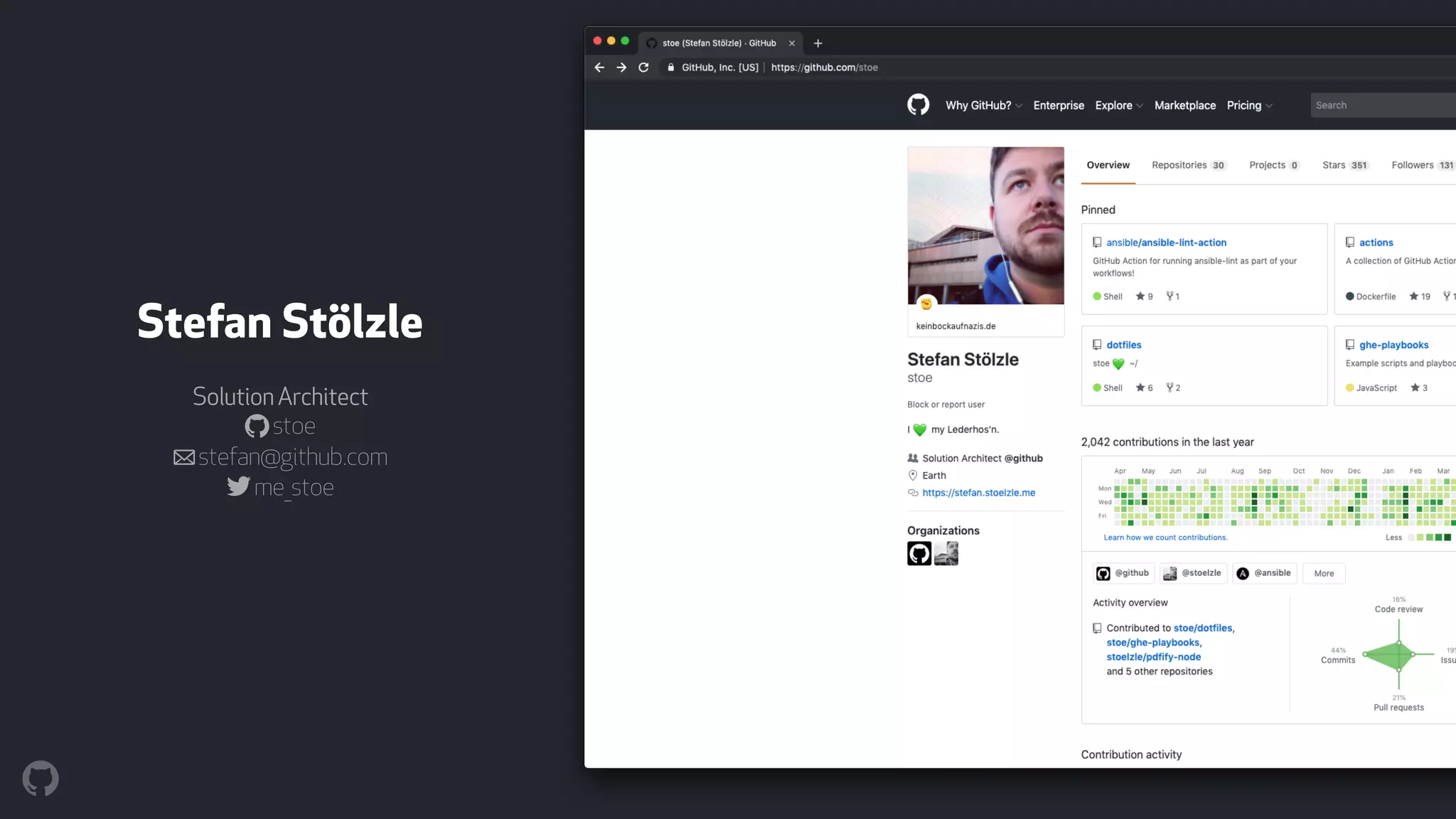Expand the Explore dropdown menu
Viewport: 1456px width, 819px height.
pos(1119,105)
